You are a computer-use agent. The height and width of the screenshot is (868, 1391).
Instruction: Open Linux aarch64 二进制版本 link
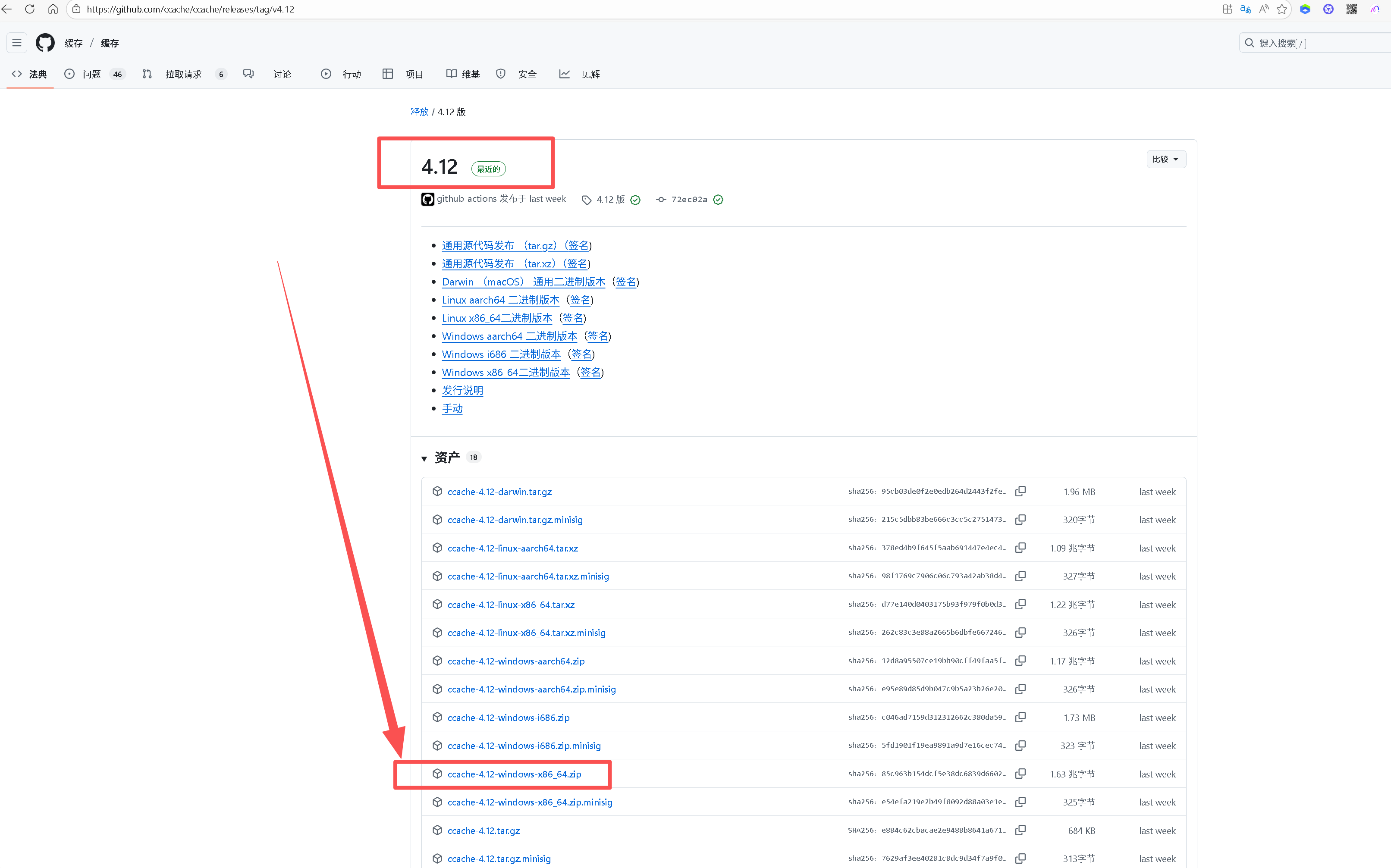coord(501,300)
